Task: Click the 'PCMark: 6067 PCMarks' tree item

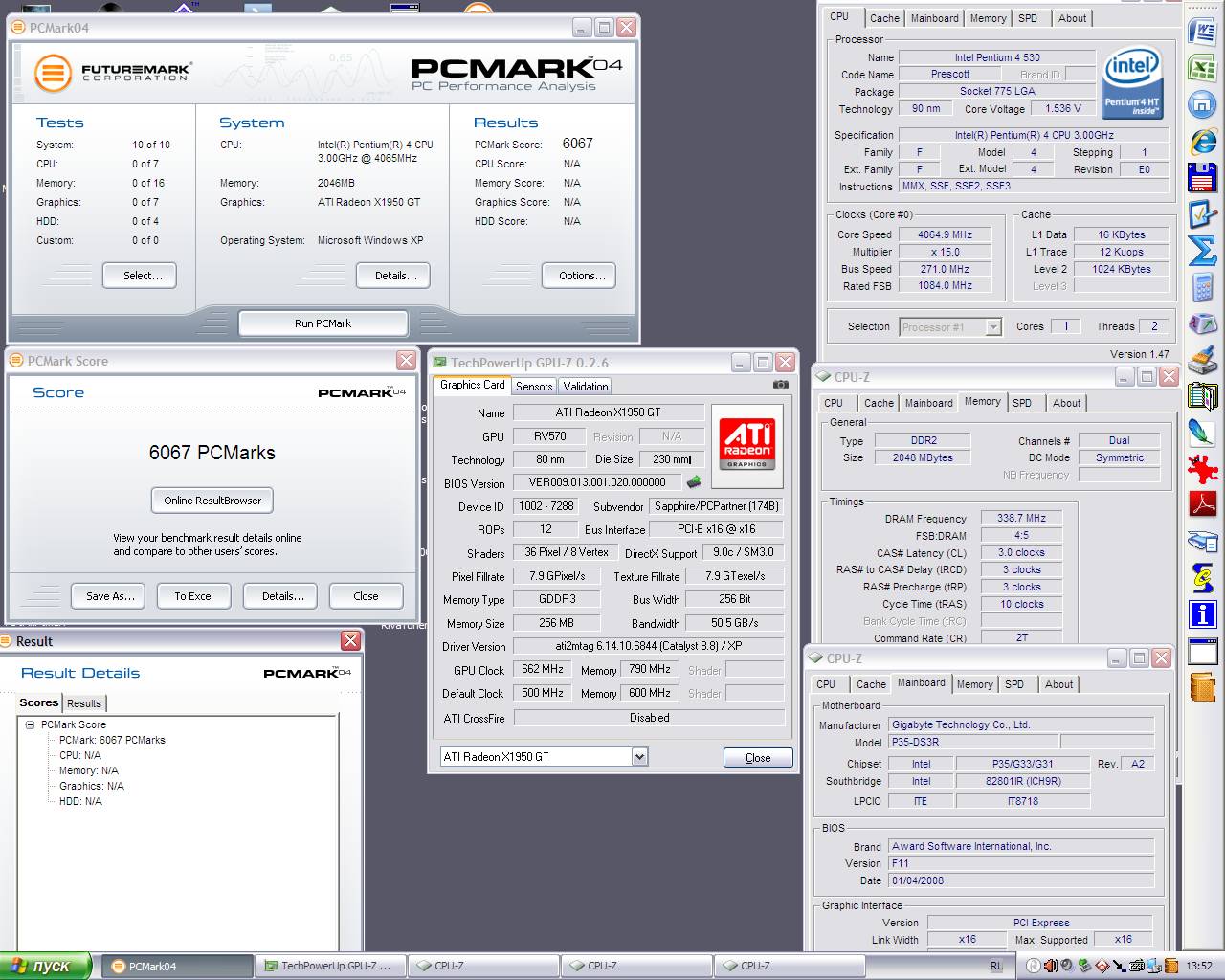Action: click(112, 740)
